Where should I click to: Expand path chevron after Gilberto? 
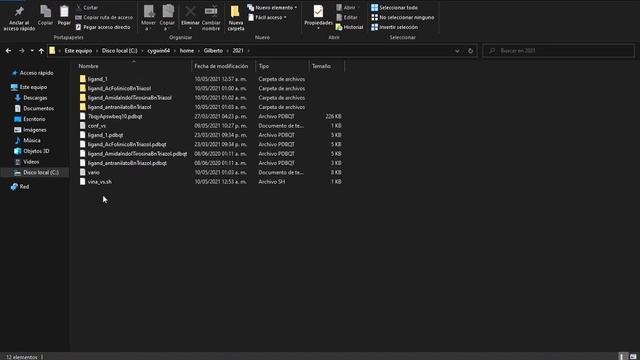[x=227, y=51]
